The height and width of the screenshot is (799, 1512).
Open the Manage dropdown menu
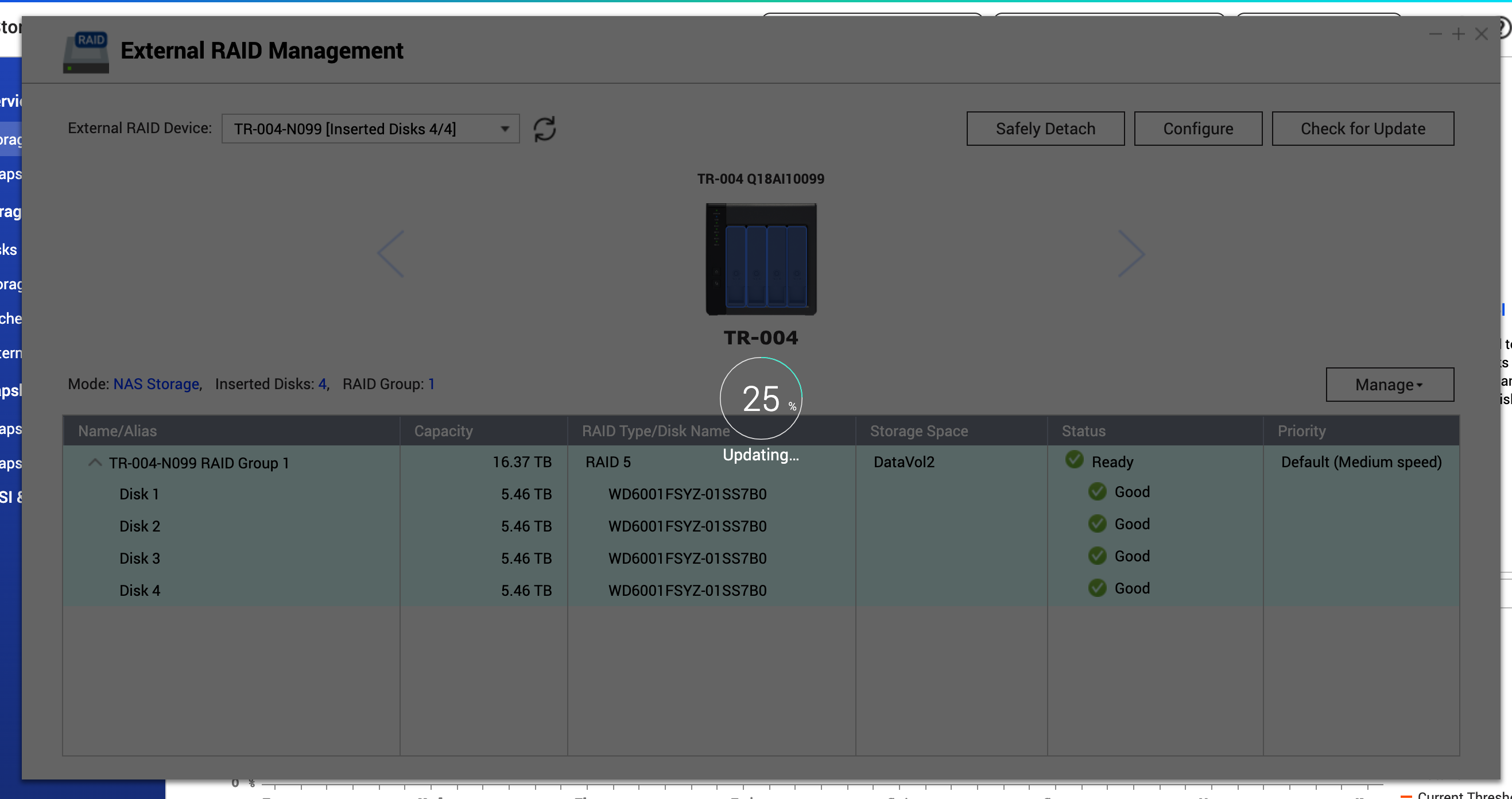point(1389,385)
